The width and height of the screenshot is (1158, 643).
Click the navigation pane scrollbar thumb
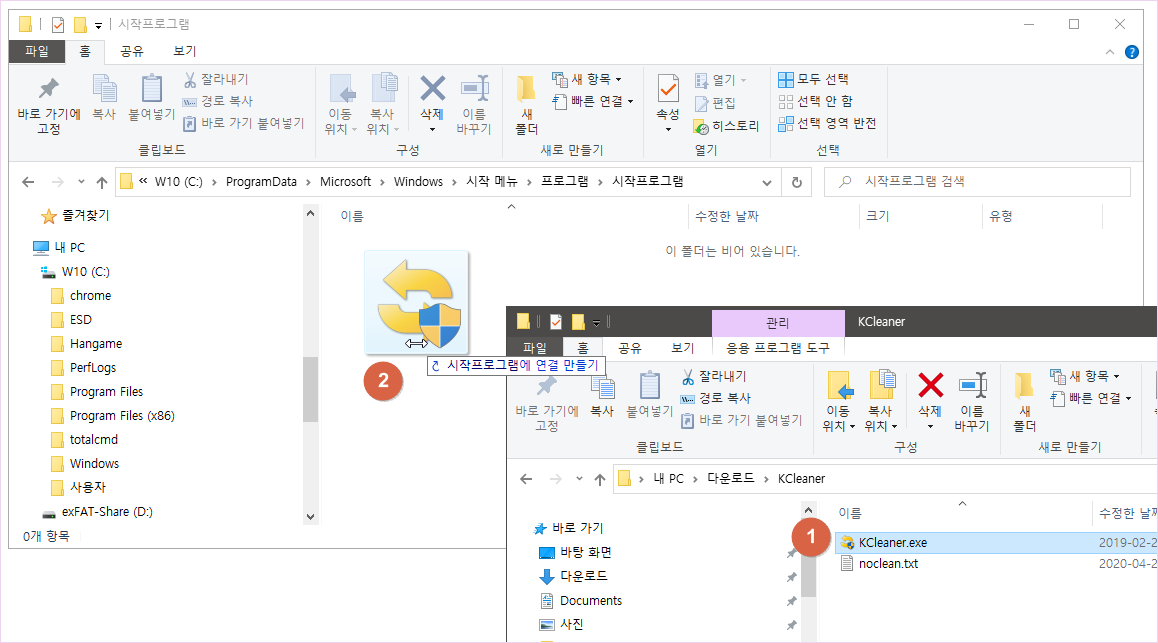[x=310, y=389]
